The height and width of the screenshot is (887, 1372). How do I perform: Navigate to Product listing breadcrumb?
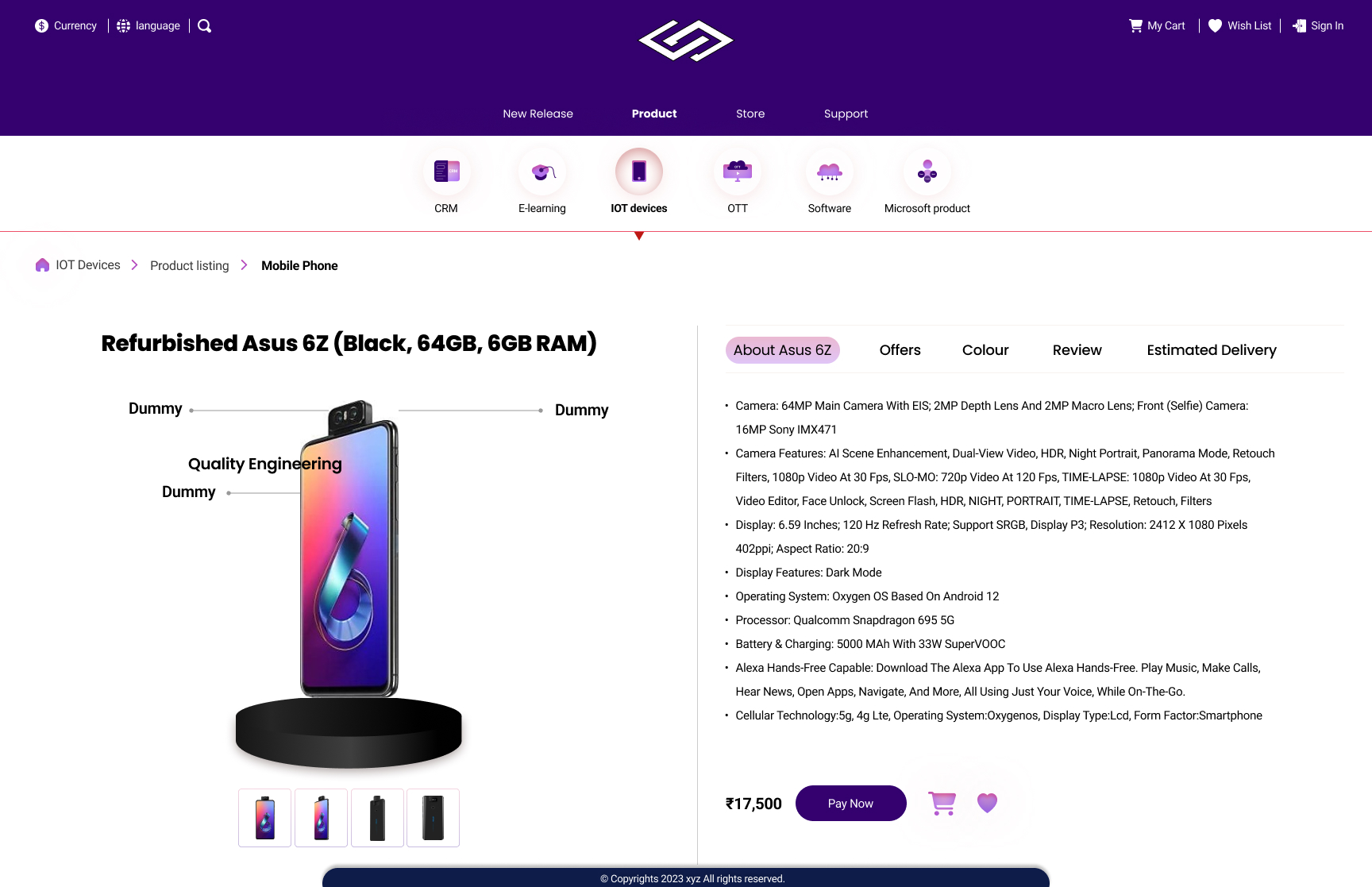coord(189,266)
